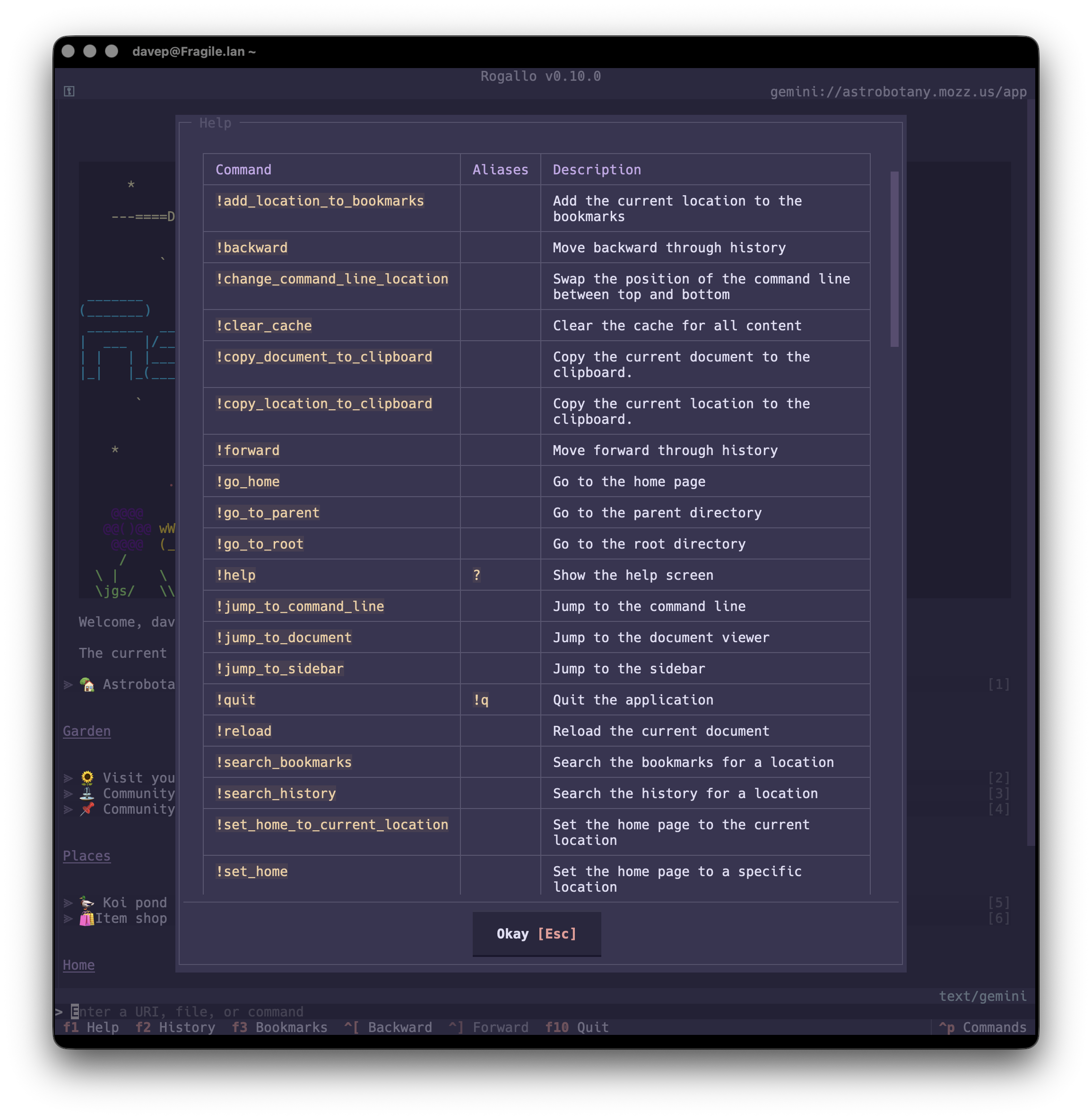Select the !backward command row
1092x1119 pixels.
251,248
